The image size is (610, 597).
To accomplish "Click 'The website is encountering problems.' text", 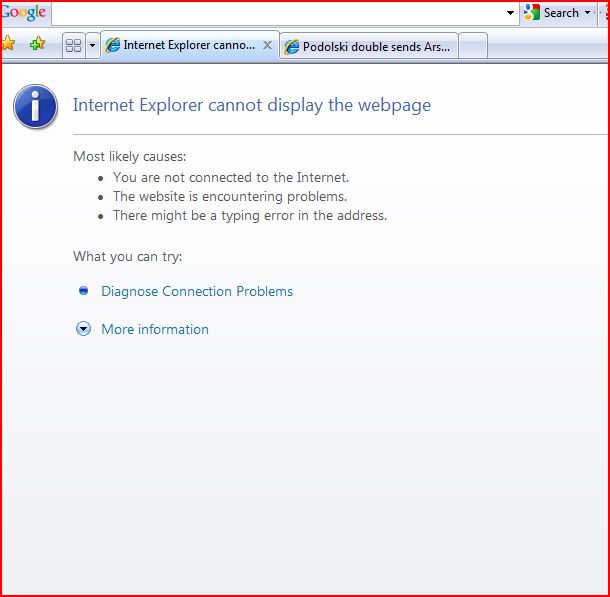I will (x=230, y=196).
